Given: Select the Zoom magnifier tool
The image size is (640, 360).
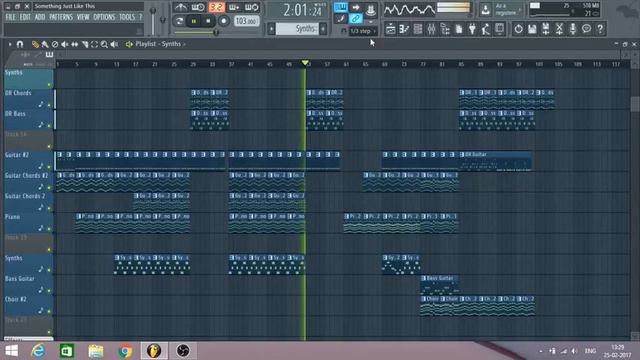Looking at the screenshot, I should pyautogui.click(x=104, y=44).
